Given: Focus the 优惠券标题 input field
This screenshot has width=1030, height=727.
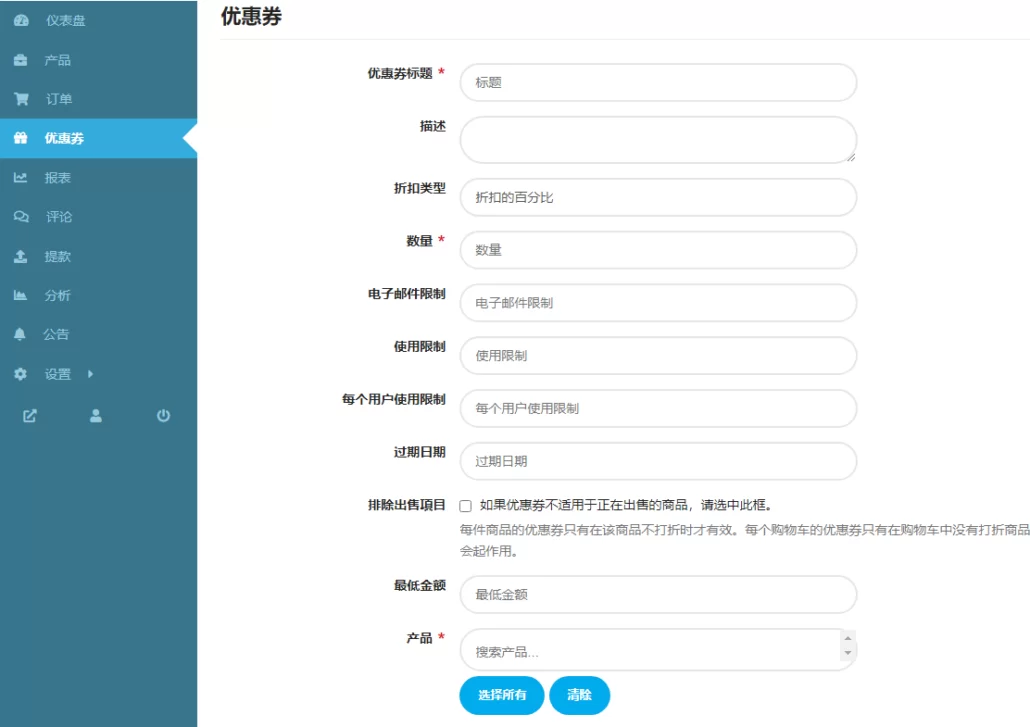Looking at the screenshot, I should point(658,82).
